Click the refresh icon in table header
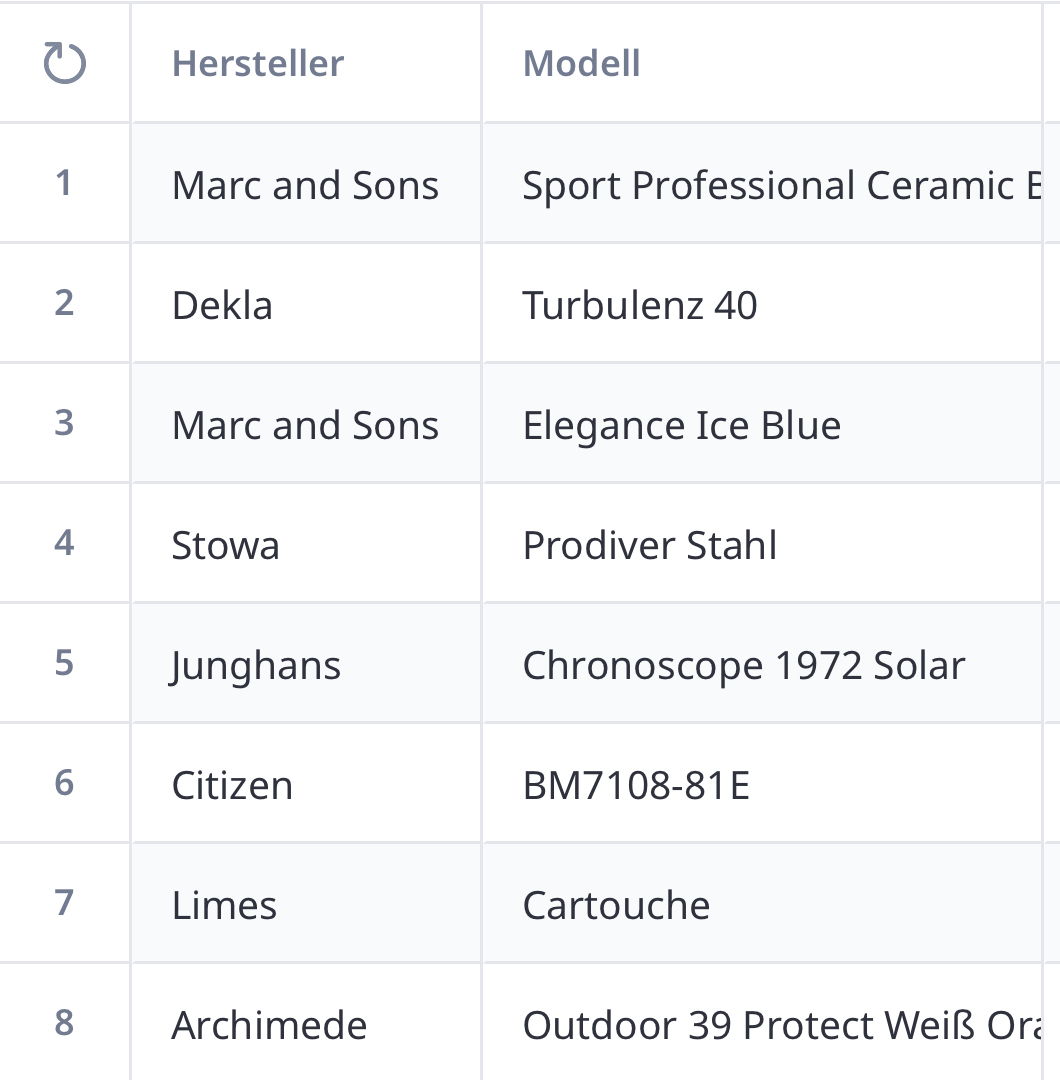Viewport: 1060px width, 1080px height. click(65, 64)
